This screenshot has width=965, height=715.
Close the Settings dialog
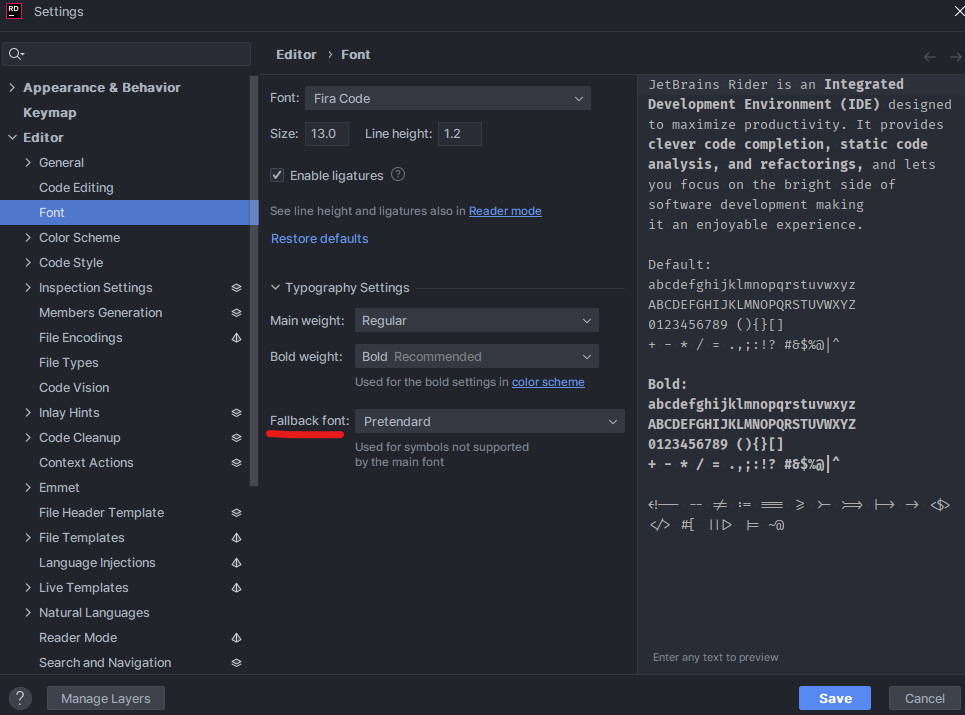pos(959,11)
